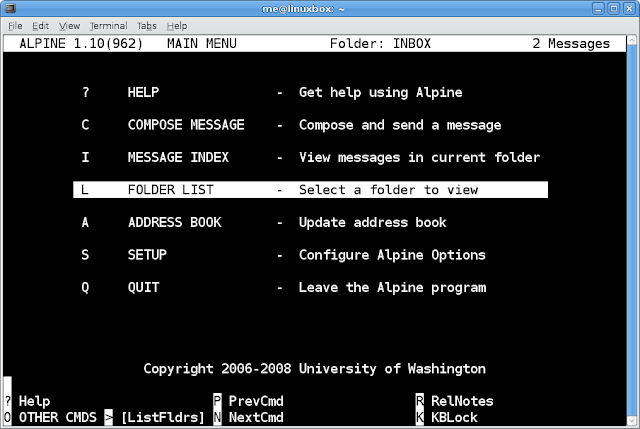Image resolution: width=640 pixels, height=429 pixels.
Task: Click '2 Messages' in status line
Action: (571, 44)
